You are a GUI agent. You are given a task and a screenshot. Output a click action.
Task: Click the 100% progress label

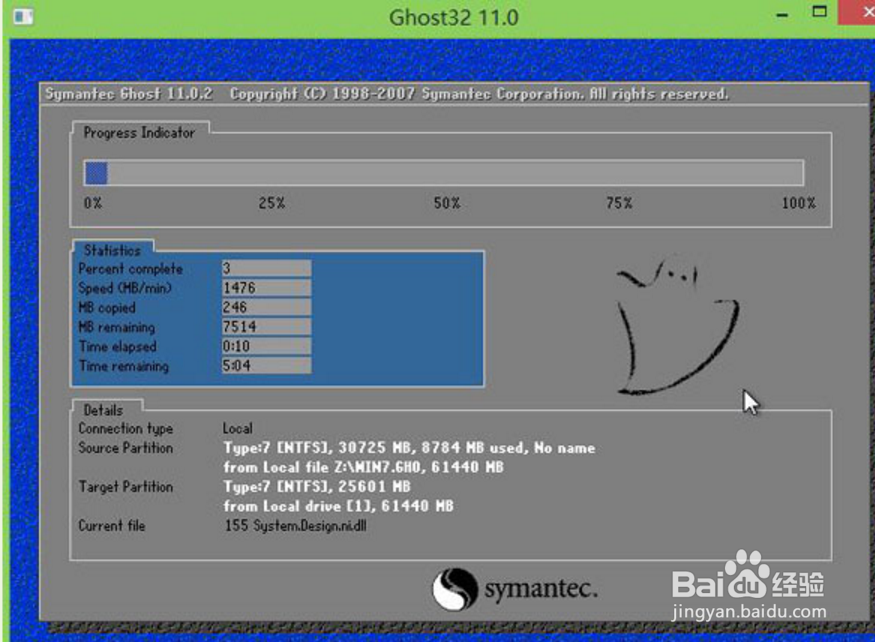click(x=799, y=203)
